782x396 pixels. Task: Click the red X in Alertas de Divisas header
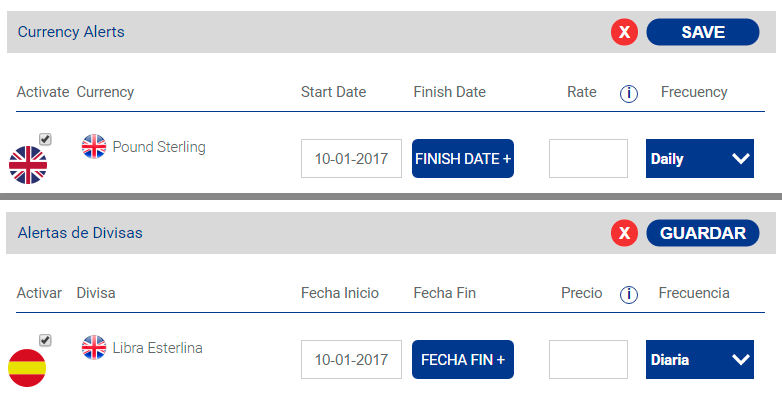624,233
